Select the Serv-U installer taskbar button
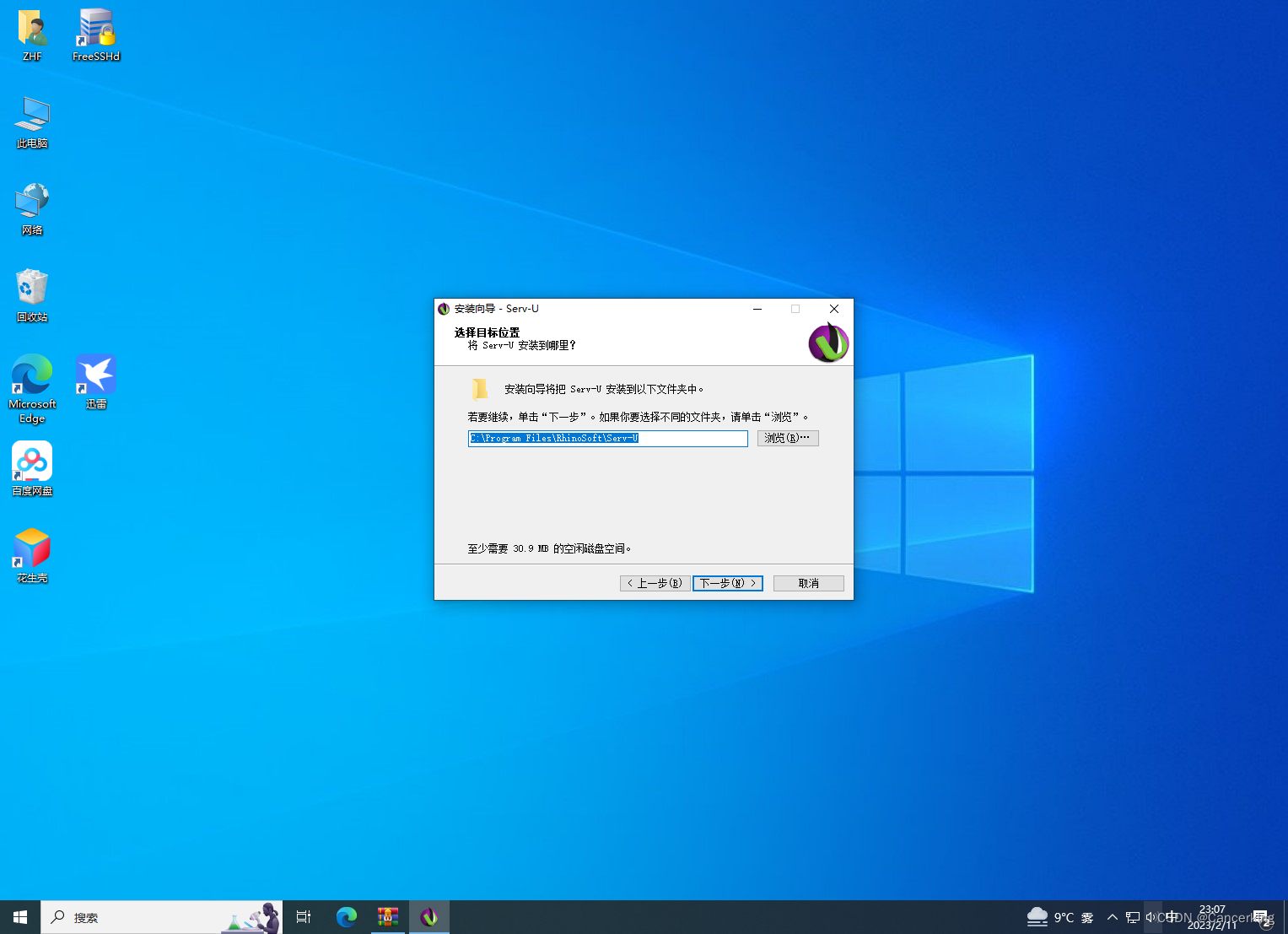This screenshot has width=1288, height=934. click(x=429, y=917)
